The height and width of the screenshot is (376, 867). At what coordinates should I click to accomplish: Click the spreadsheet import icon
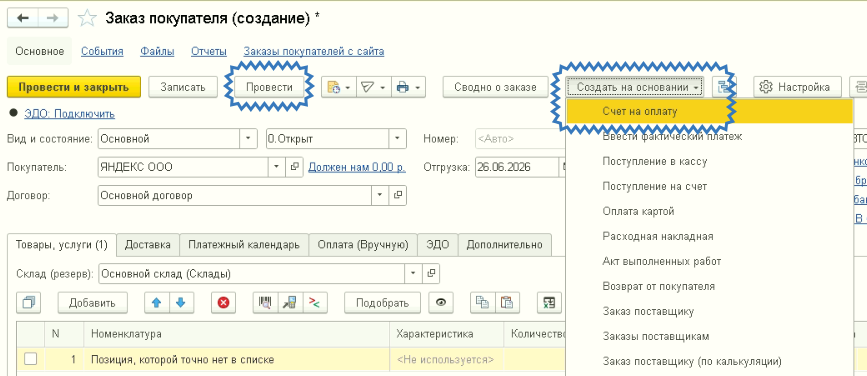click(x=549, y=302)
